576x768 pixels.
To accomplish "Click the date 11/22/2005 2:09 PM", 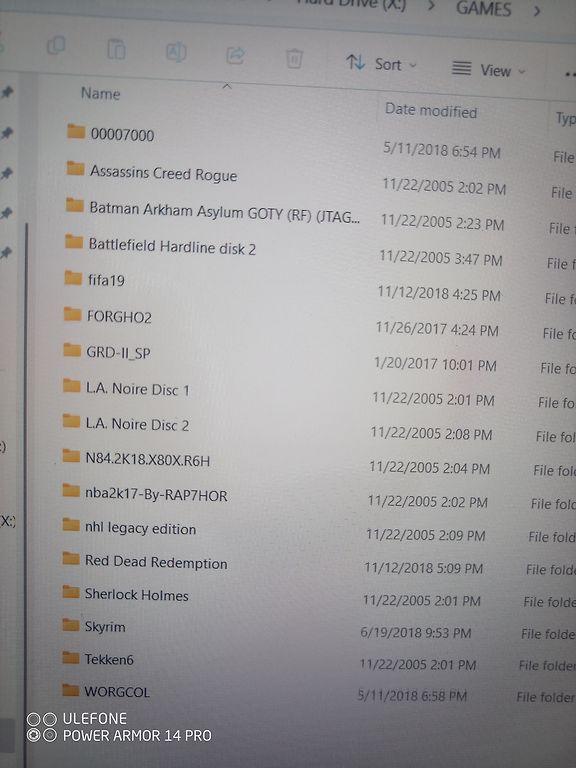I will tap(425, 534).
